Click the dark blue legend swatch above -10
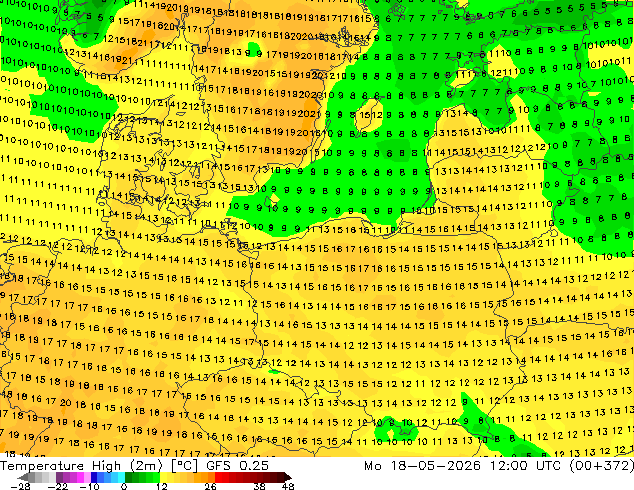The width and height of the screenshot is (634, 490). click(94, 477)
